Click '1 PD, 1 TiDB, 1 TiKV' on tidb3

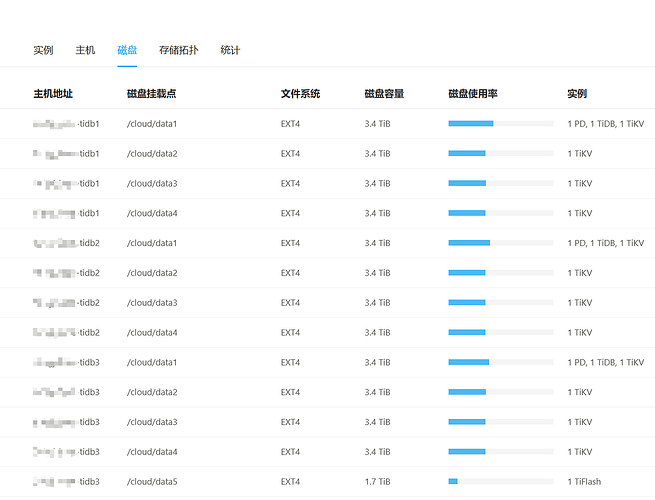[606, 362]
